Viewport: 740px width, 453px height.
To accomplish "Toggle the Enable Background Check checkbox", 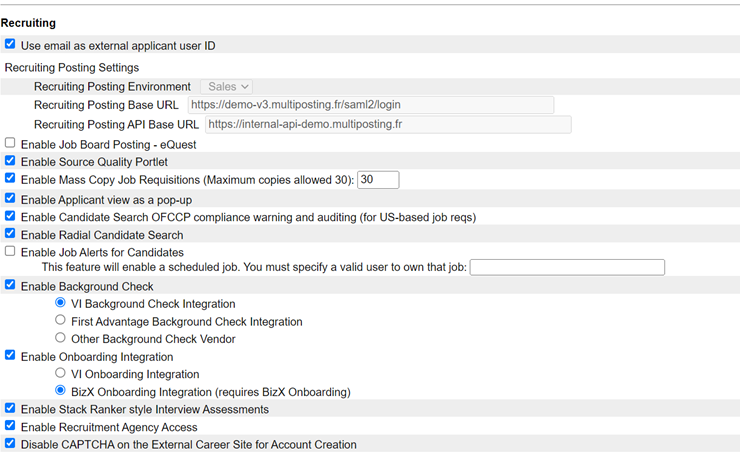I will tap(10, 286).
